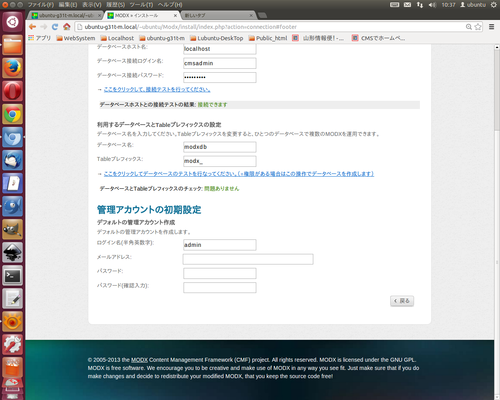Click the zoom magnifier in address bar
This screenshot has width=500, height=400.
(469, 27)
